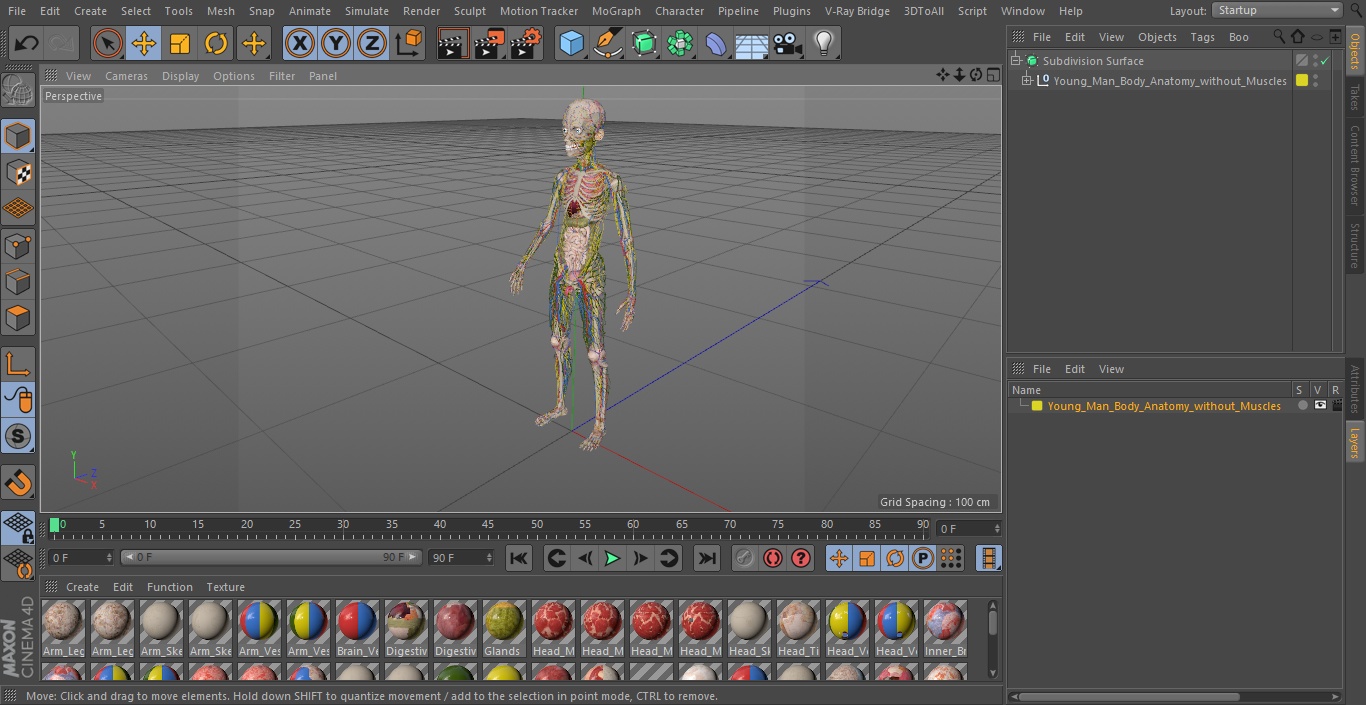
Task: Add a Floor environment object
Action: click(x=752, y=43)
